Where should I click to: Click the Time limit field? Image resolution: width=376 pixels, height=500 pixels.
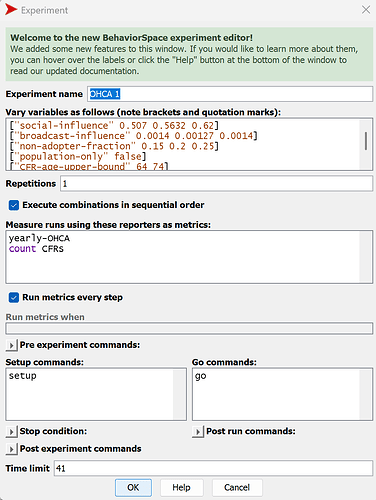click(213, 468)
